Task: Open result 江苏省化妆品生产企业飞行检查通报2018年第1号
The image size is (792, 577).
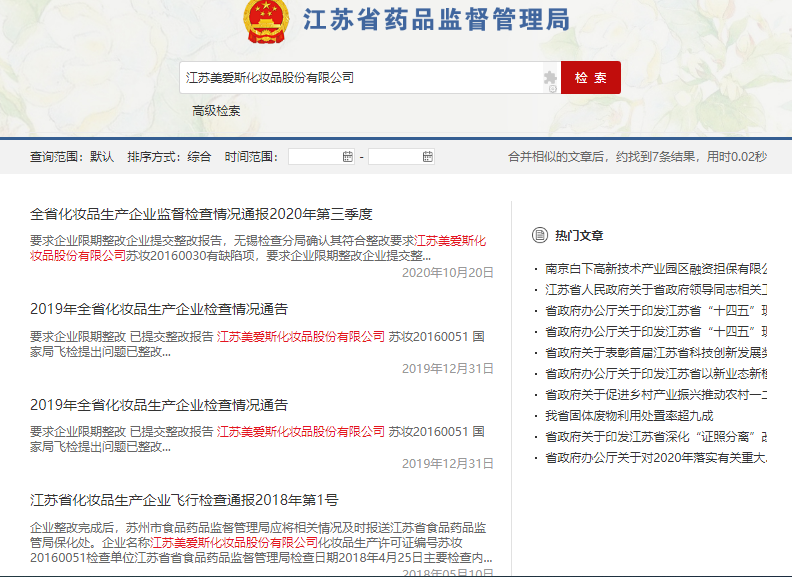Action: [184, 500]
